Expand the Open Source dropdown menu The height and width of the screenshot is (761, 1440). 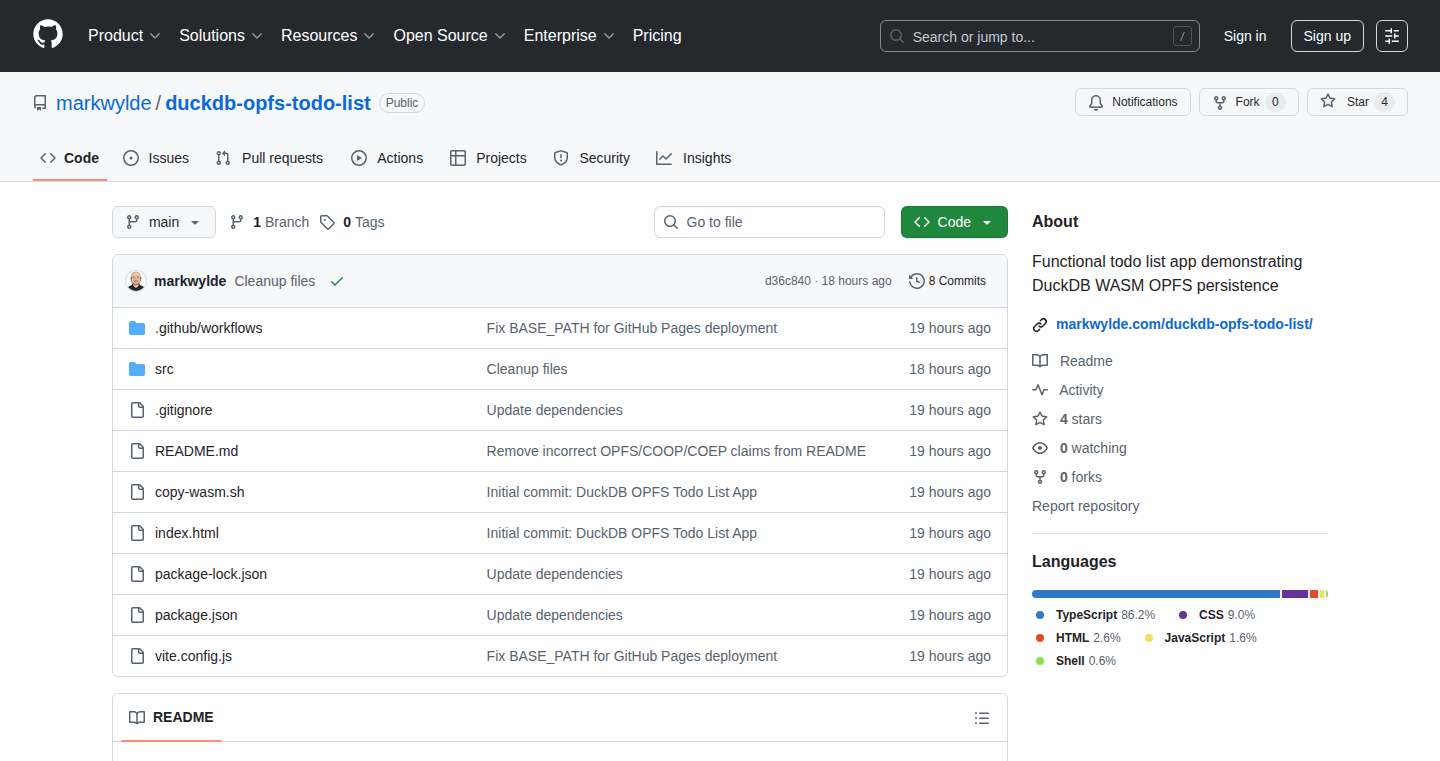tap(449, 36)
